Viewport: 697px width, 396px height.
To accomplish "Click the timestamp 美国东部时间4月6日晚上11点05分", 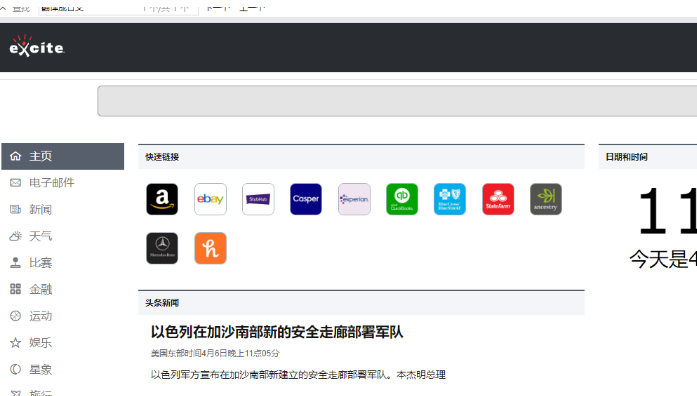I will [x=215, y=353].
